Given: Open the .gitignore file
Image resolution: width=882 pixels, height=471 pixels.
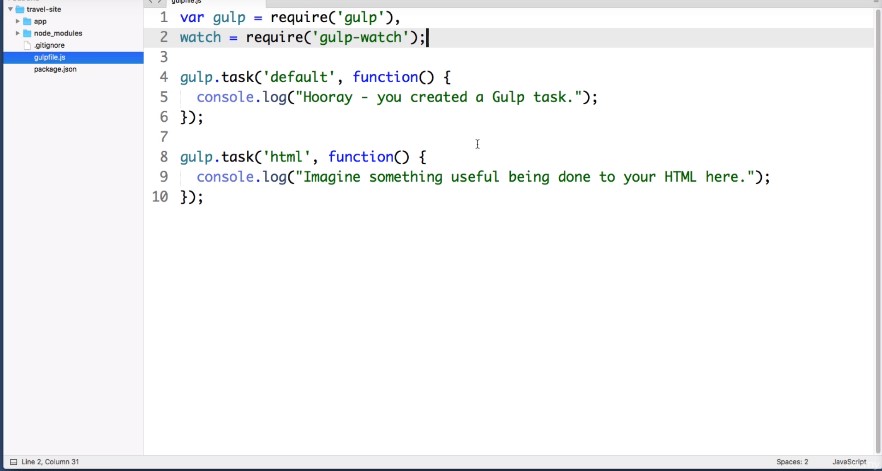Looking at the screenshot, I should tap(49, 45).
